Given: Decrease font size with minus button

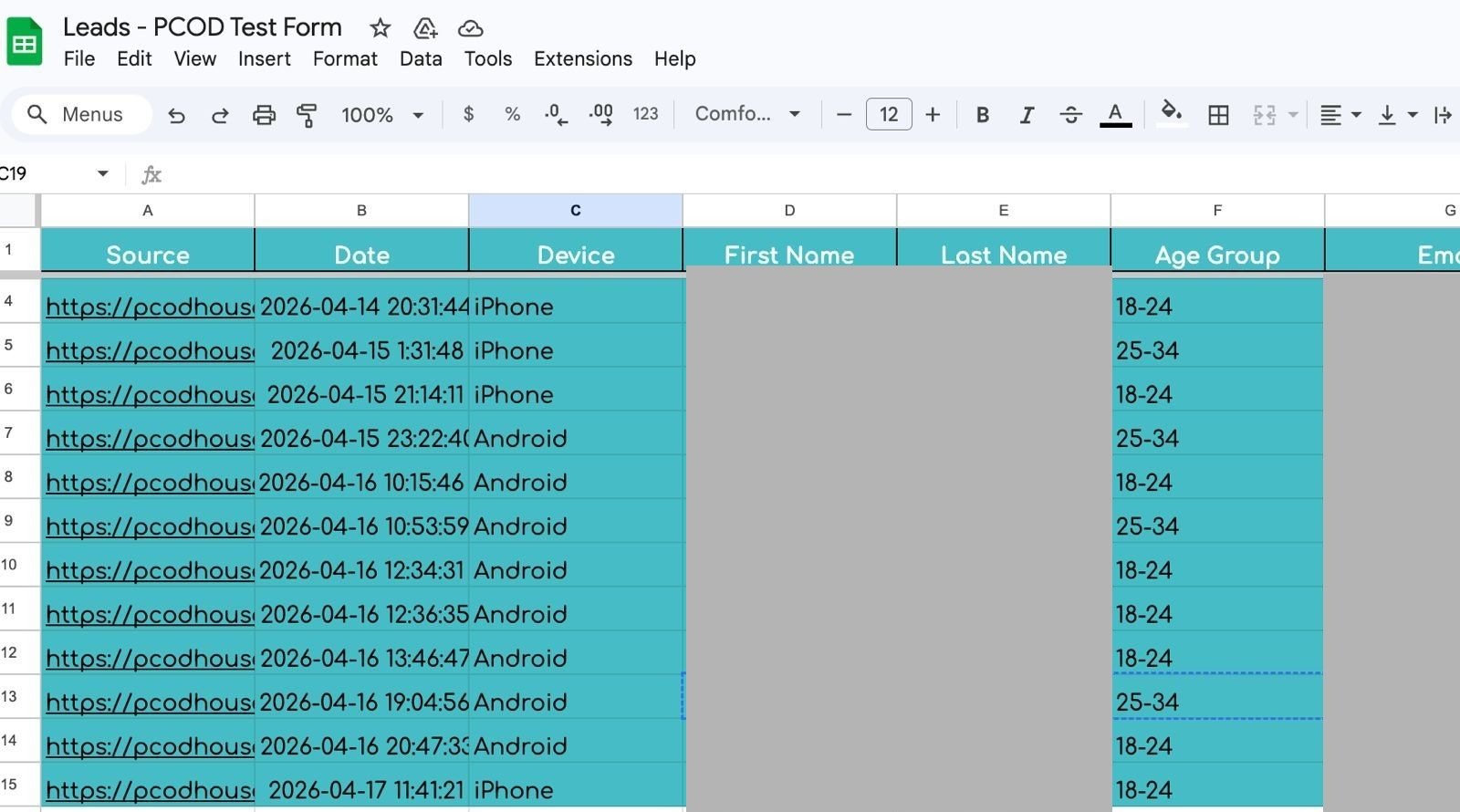Looking at the screenshot, I should [844, 115].
